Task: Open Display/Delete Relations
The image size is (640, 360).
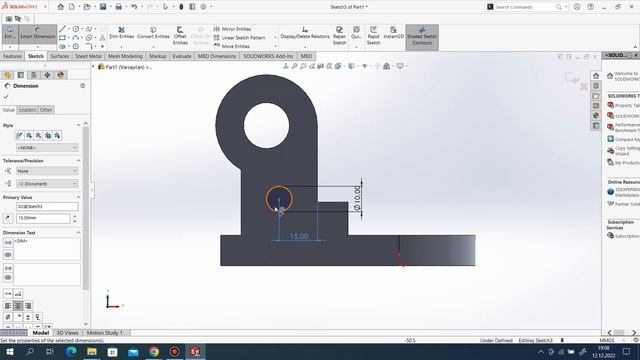Action: (304, 33)
